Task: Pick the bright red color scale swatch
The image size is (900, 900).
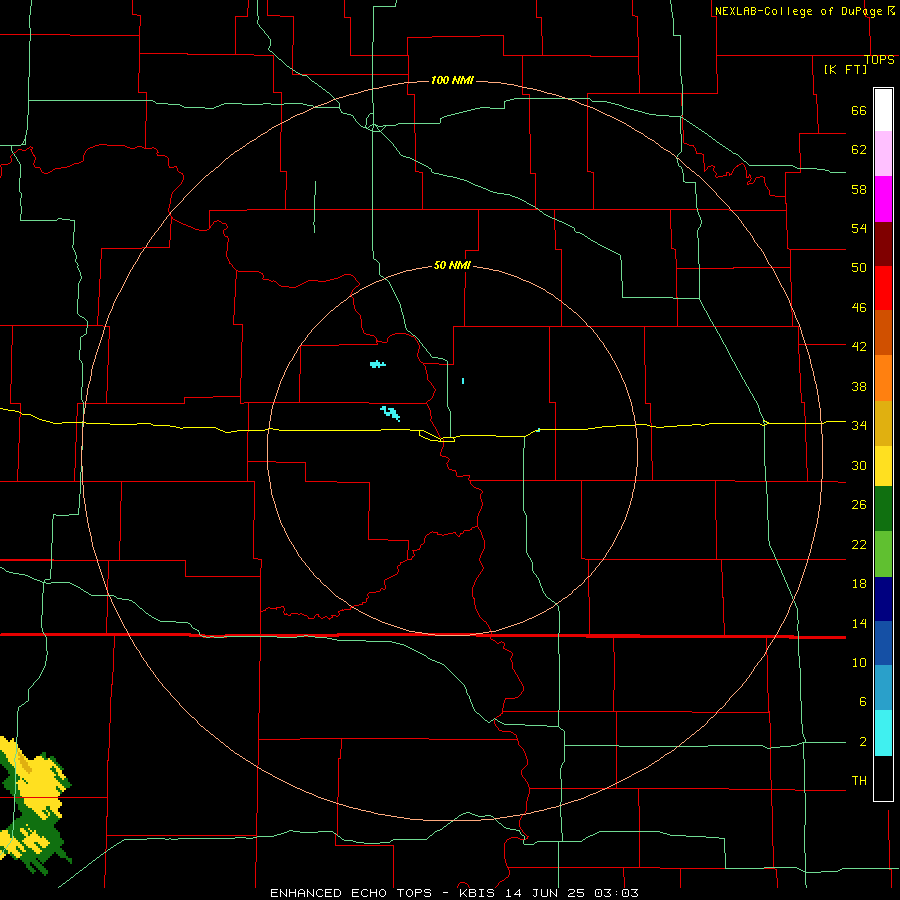Action: tap(883, 288)
